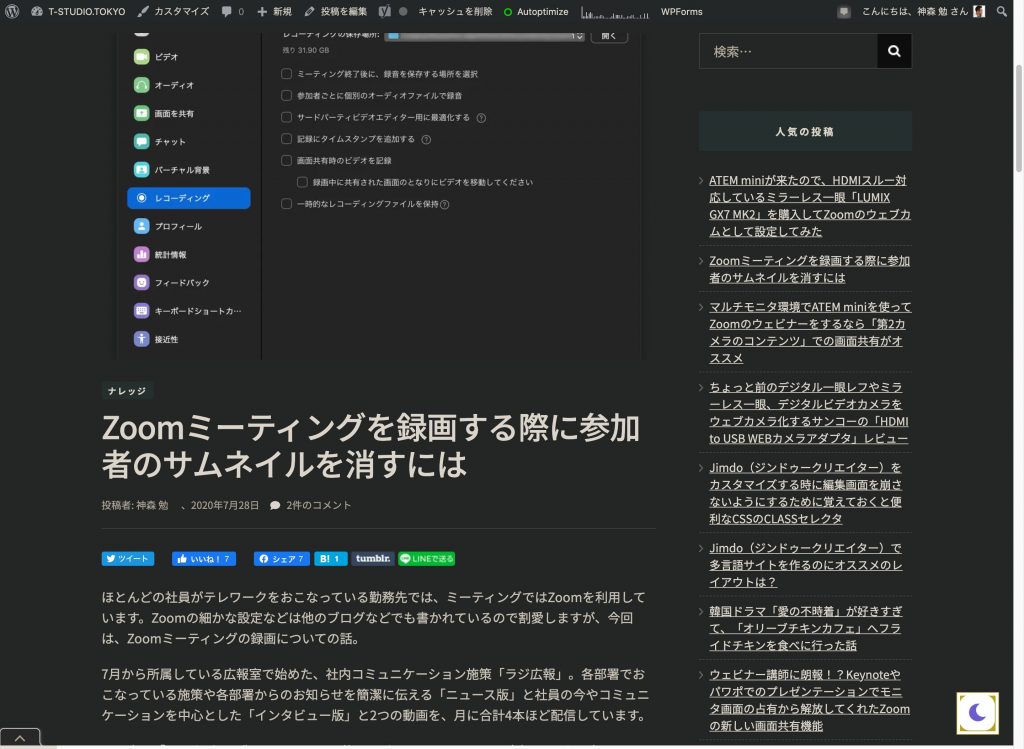Open sidebar link Zoomミーティングを録画する際に参加者のサムネイルを消すには
Screen dimensions: 1024x749
click(810, 269)
